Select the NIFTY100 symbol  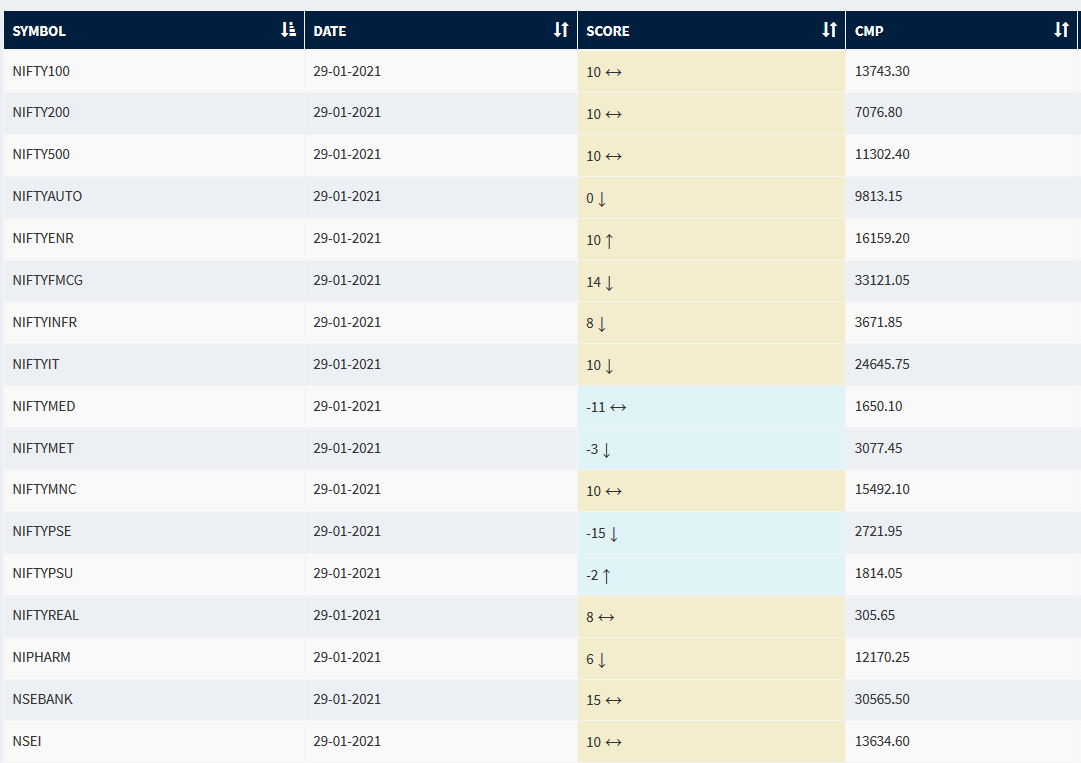click(x=41, y=71)
